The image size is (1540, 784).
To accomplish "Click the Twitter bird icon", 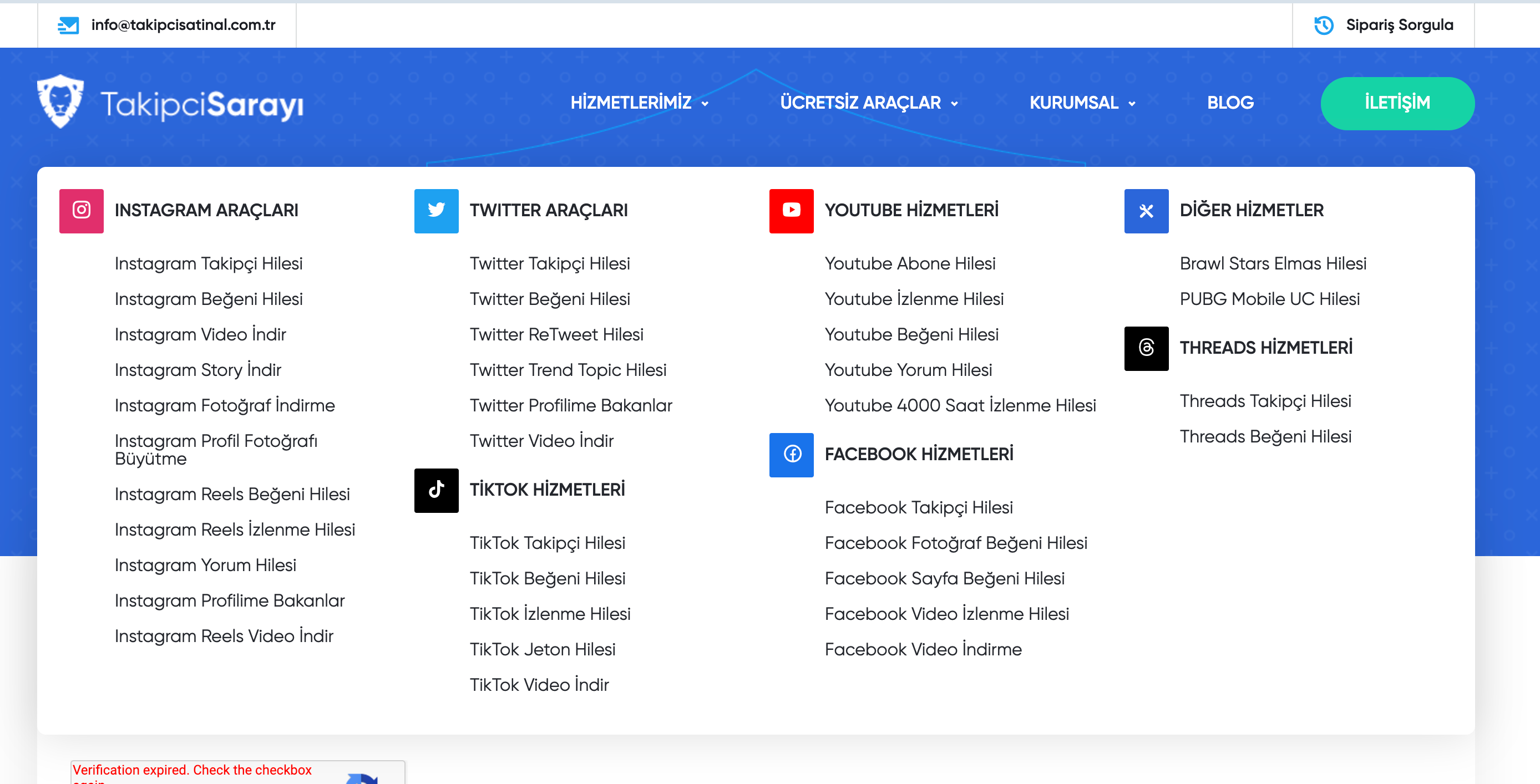I will tap(437, 210).
